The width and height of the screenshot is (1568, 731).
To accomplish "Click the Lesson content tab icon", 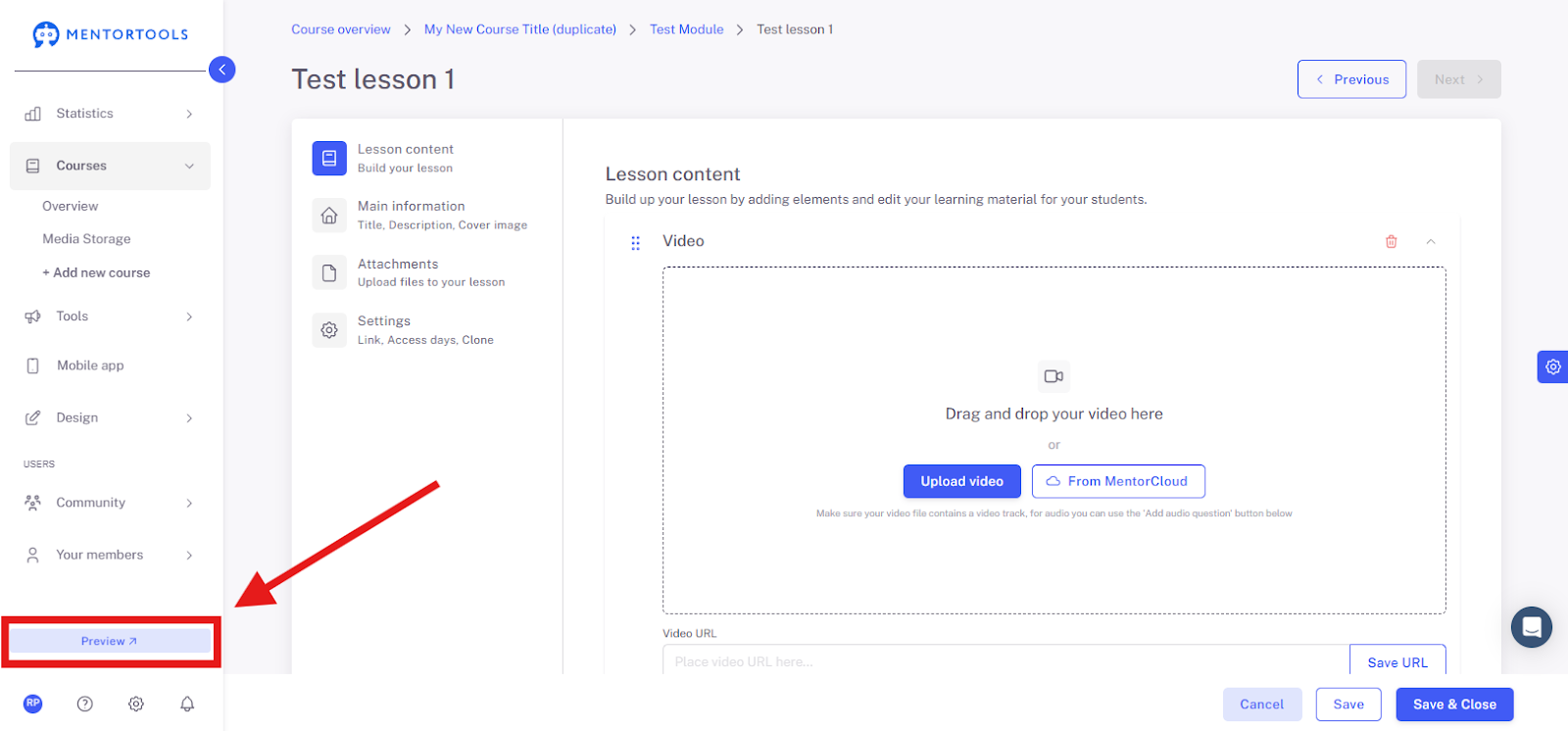I will (329, 158).
